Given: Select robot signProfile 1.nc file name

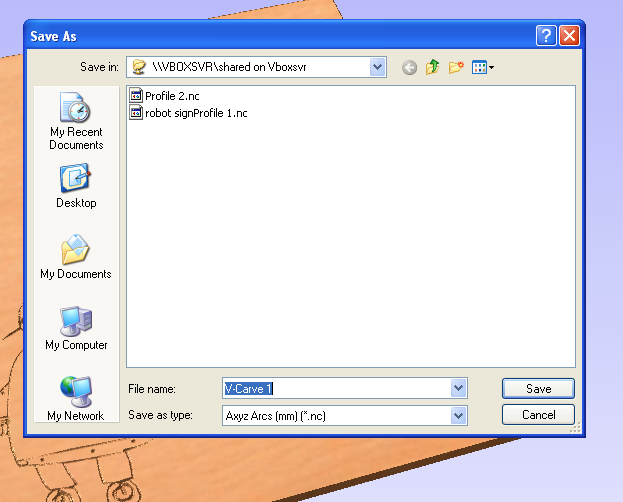Looking at the screenshot, I should tap(196, 113).
